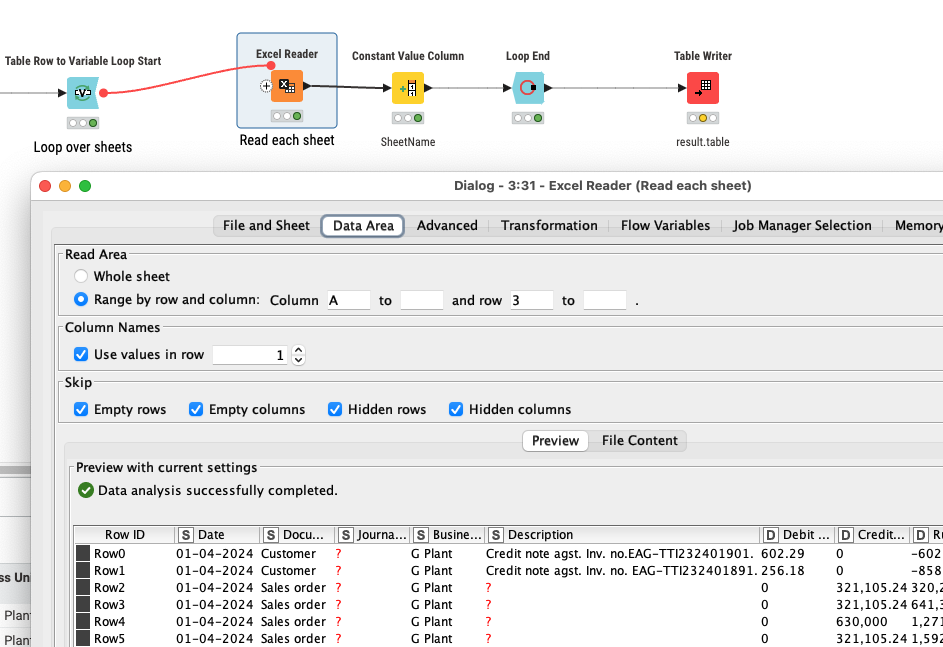Image resolution: width=943 pixels, height=647 pixels.
Task: Decrease the column names row number
Action: point(298,360)
